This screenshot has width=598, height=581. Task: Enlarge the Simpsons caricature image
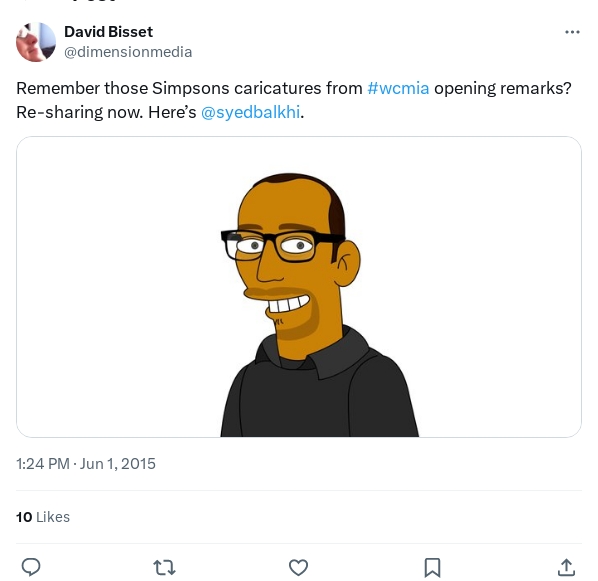(x=299, y=286)
